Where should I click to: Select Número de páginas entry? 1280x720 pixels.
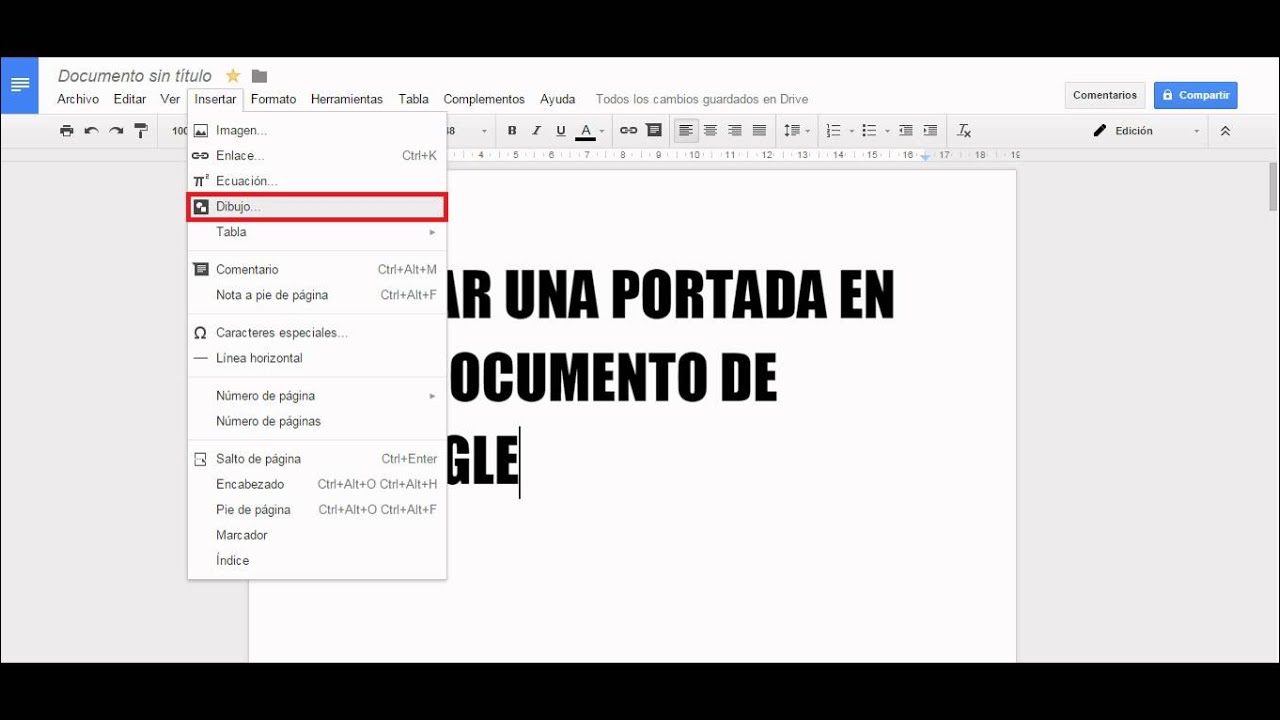tap(317, 421)
